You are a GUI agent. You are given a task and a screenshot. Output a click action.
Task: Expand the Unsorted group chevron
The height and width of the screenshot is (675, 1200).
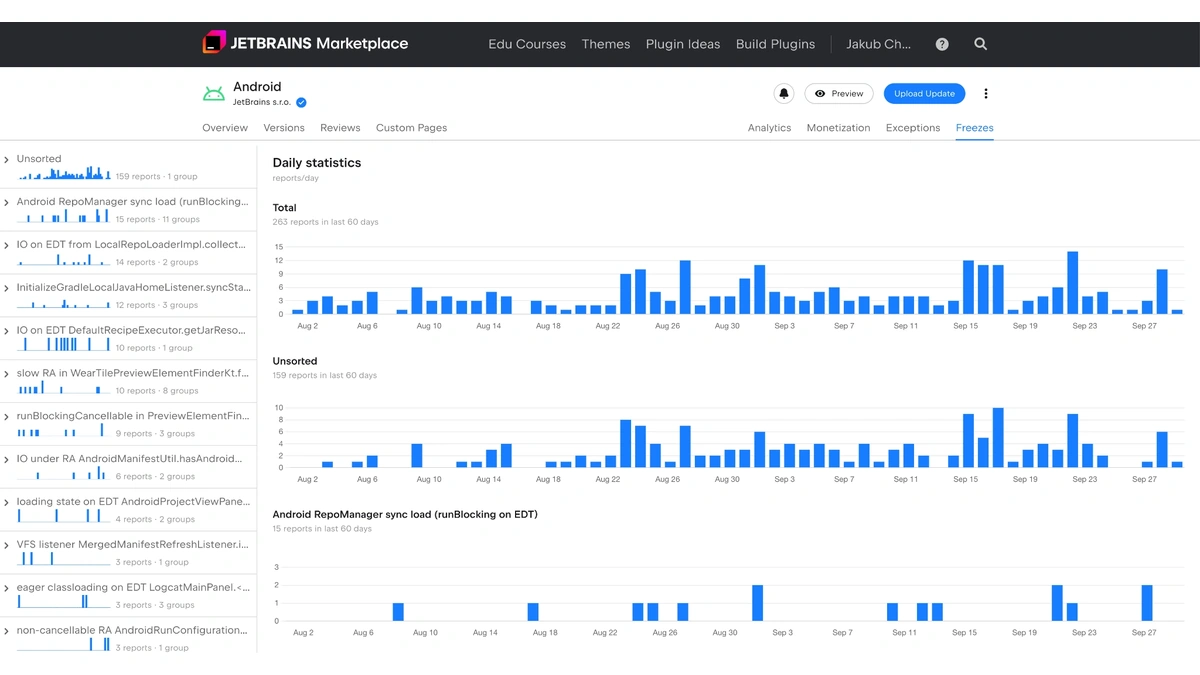(x=7, y=159)
